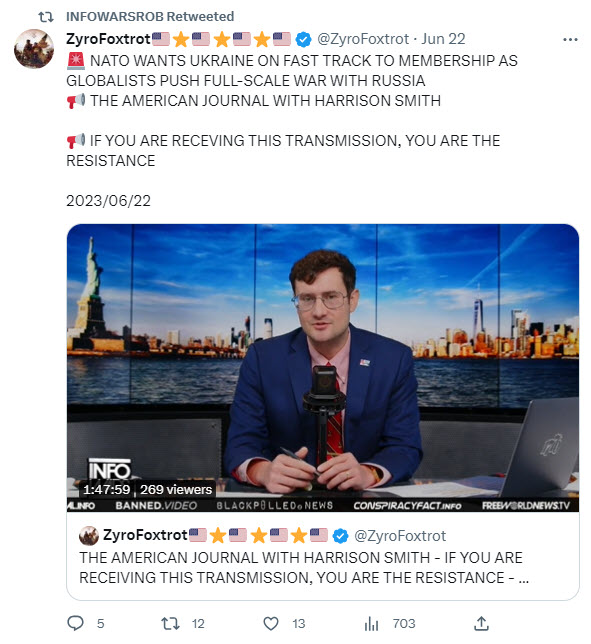Click the 1:47:59 viewers count badge
Image resolution: width=591 pixels, height=644 pixels.
click(x=147, y=490)
